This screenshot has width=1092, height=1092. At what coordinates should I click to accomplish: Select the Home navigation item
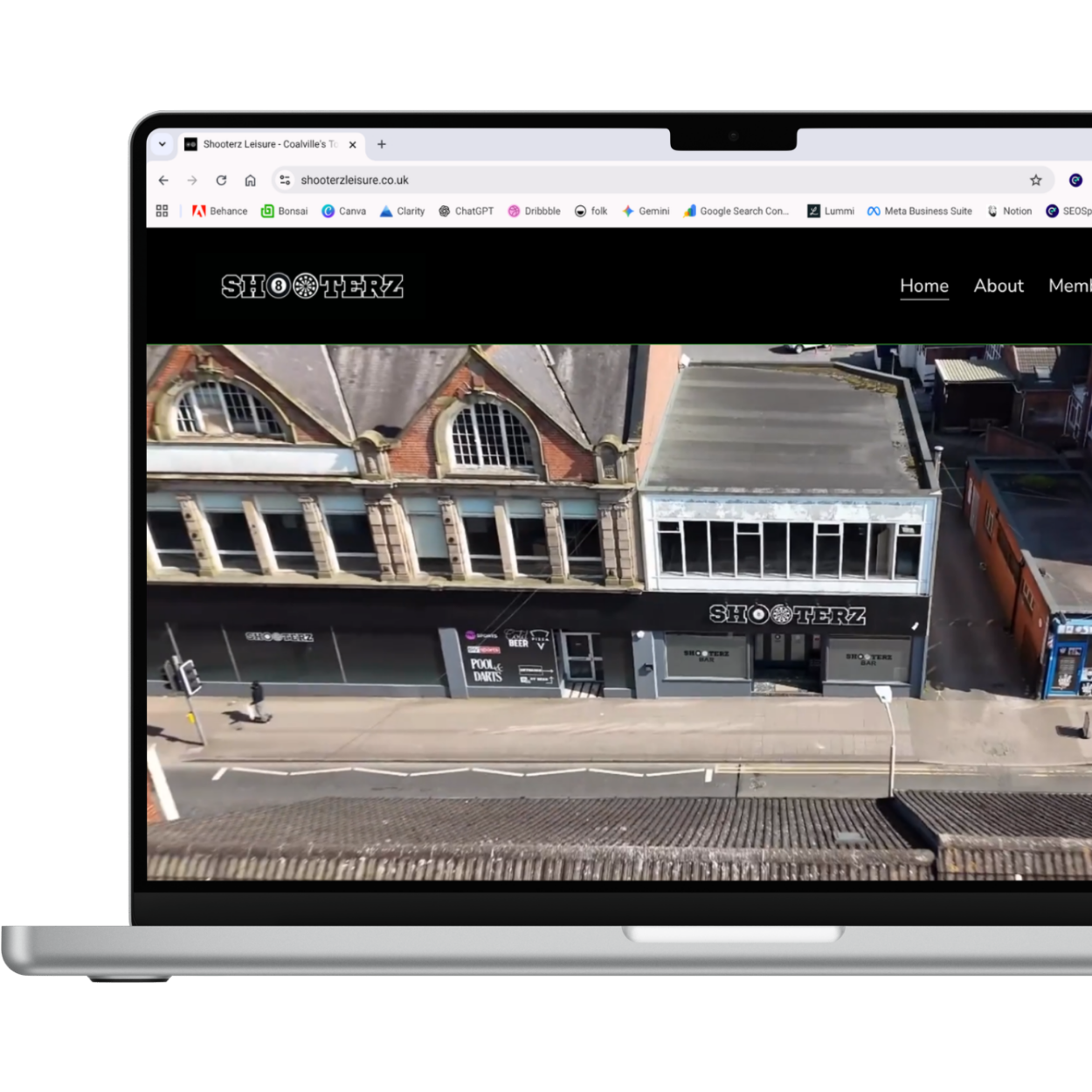pyautogui.click(x=924, y=286)
